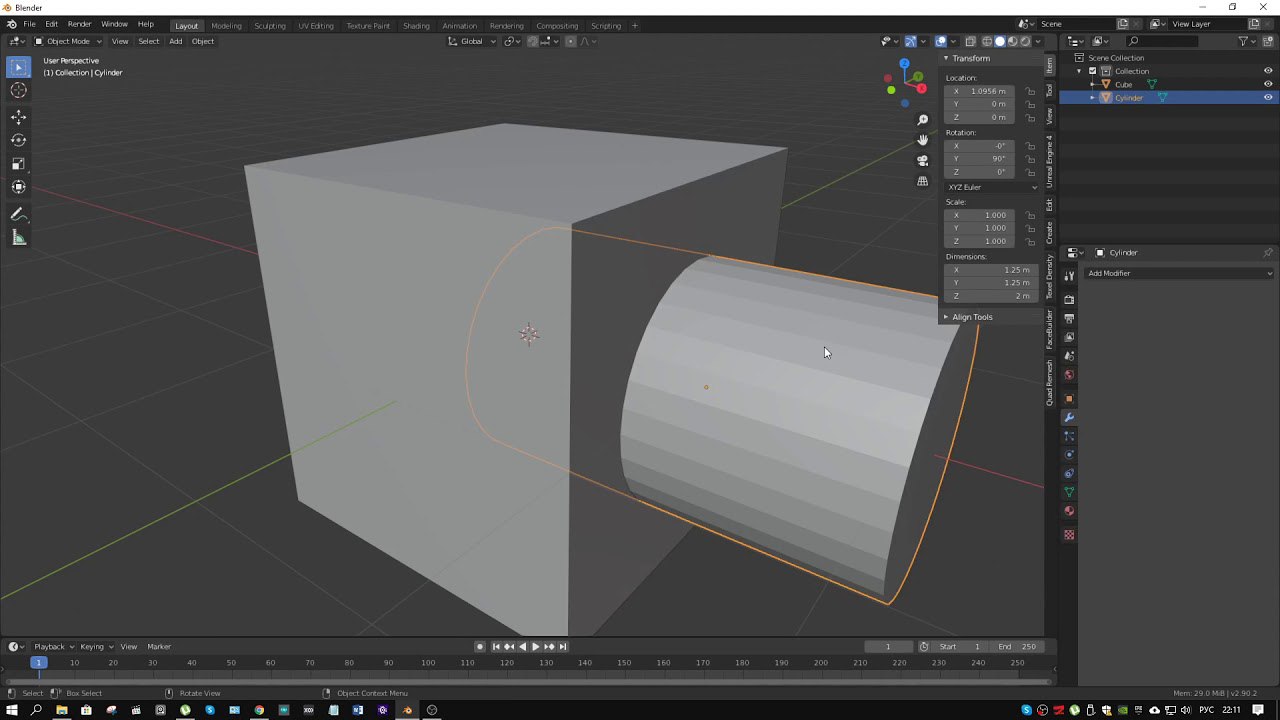Click the play animation button

pyautogui.click(x=535, y=647)
